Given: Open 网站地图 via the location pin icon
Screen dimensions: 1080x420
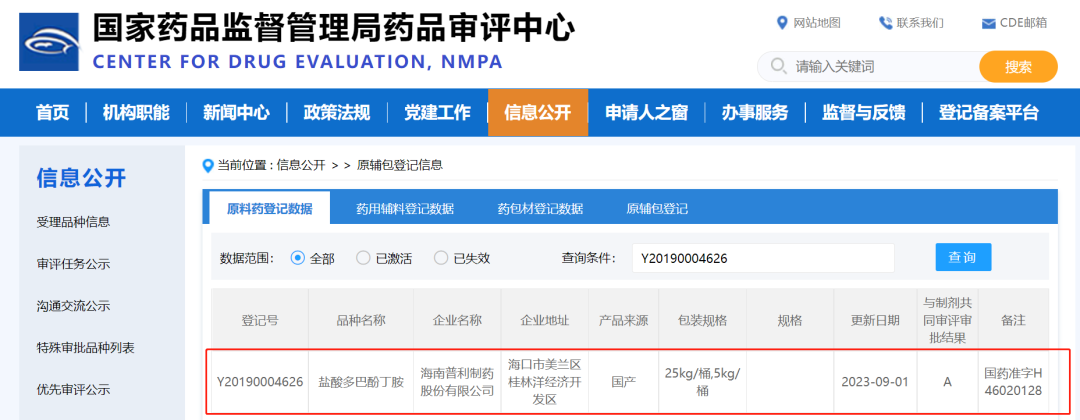Looking at the screenshot, I should (x=782, y=23).
